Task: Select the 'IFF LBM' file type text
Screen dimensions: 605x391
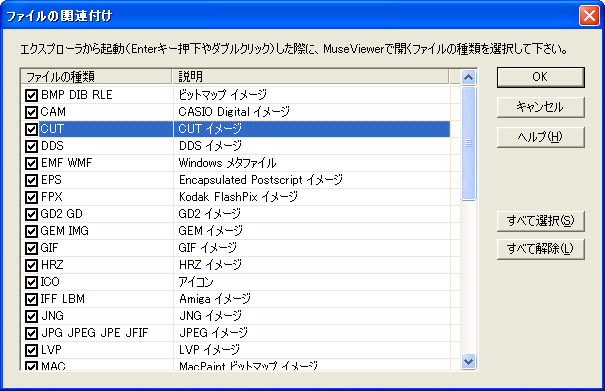Action: click(63, 299)
